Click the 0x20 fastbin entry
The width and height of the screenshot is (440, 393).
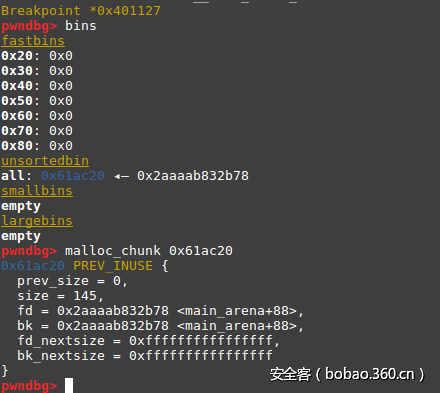(37, 56)
